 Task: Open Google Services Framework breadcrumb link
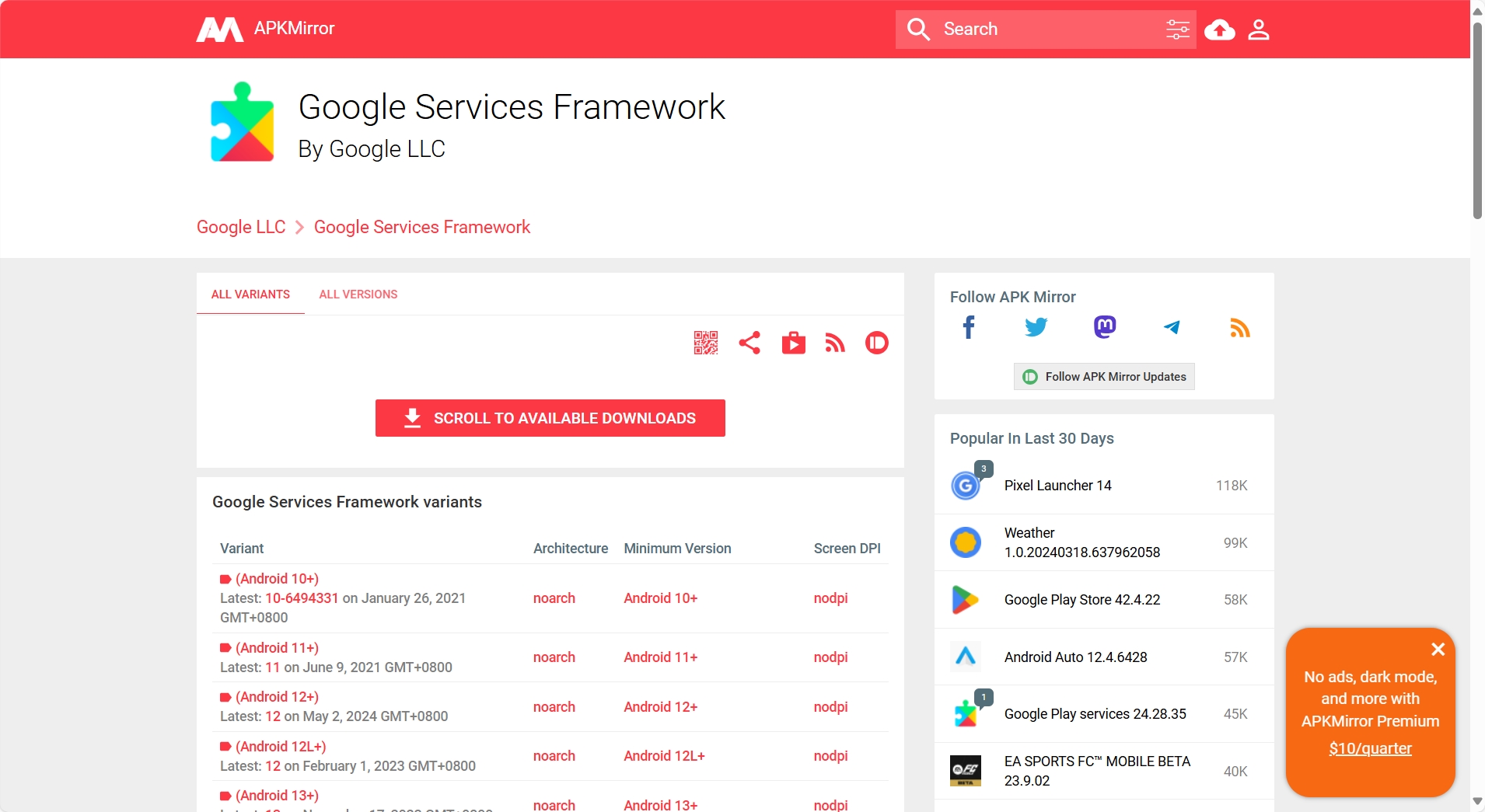pos(422,227)
